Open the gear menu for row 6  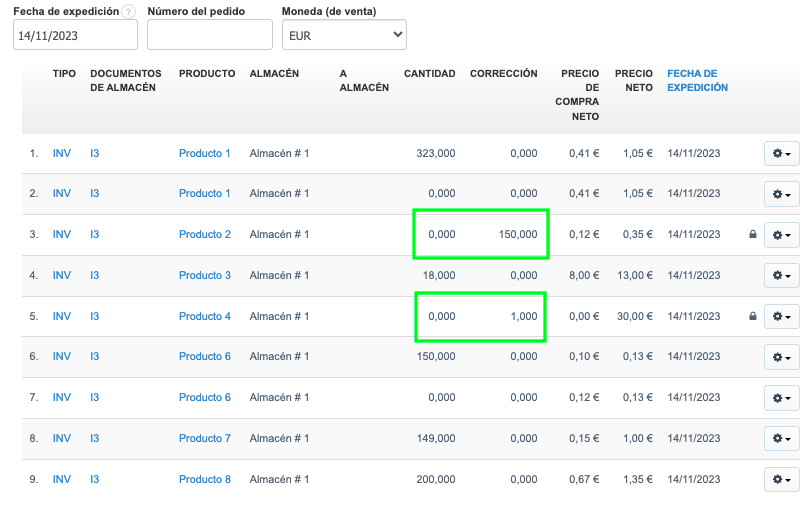[x=781, y=357]
